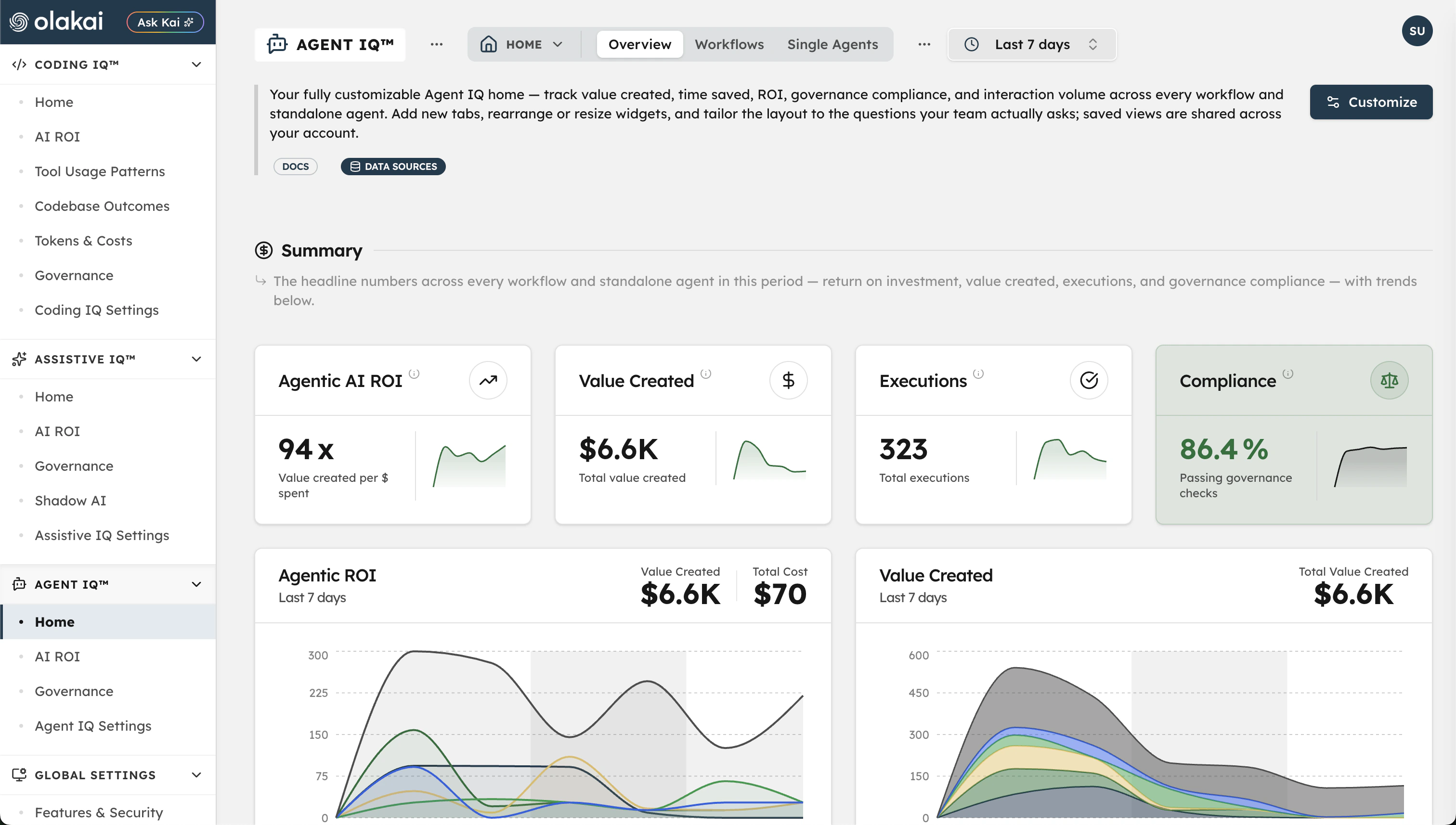
Task: Click the Compliance card sparkline
Action: point(1370,467)
